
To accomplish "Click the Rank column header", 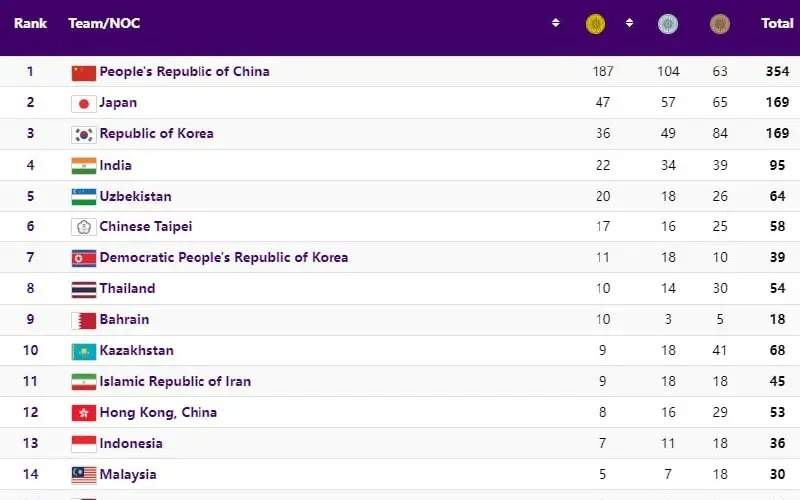I will coord(30,23).
